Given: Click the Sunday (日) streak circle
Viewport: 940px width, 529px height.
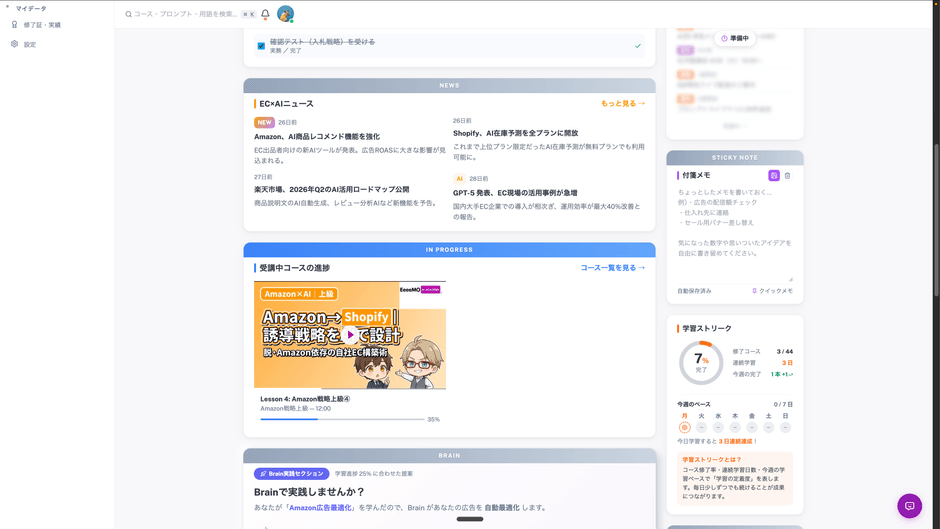Looking at the screenshot, I should tap(785, 428).
